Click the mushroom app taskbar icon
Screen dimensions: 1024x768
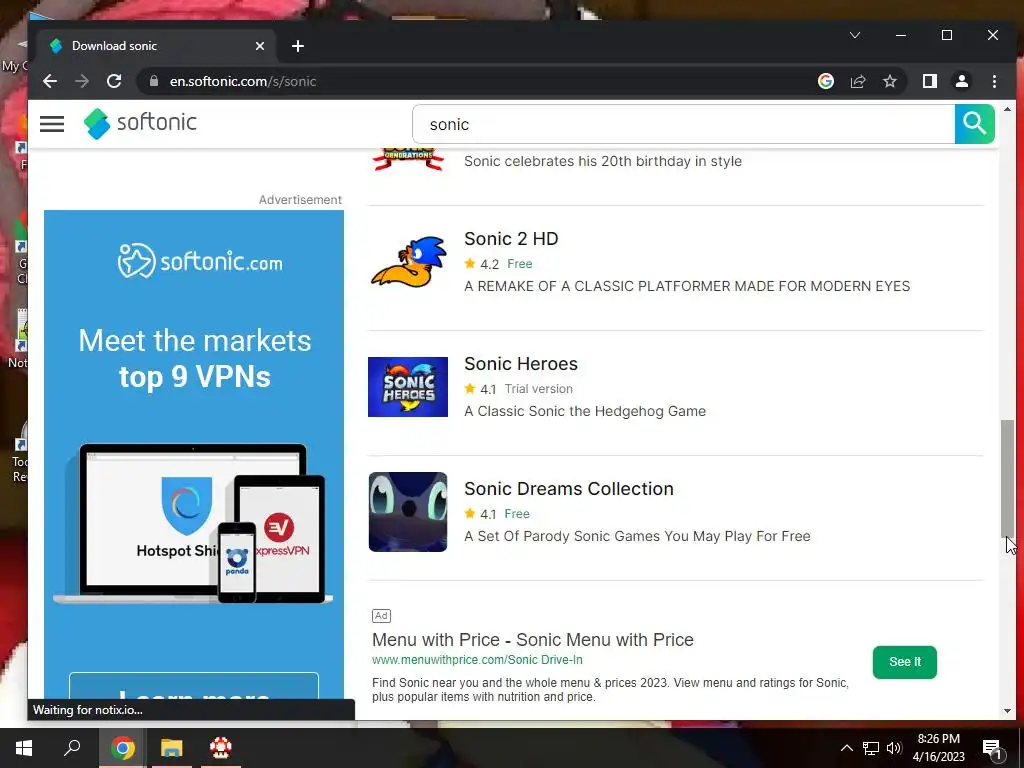tap(221, 748)
